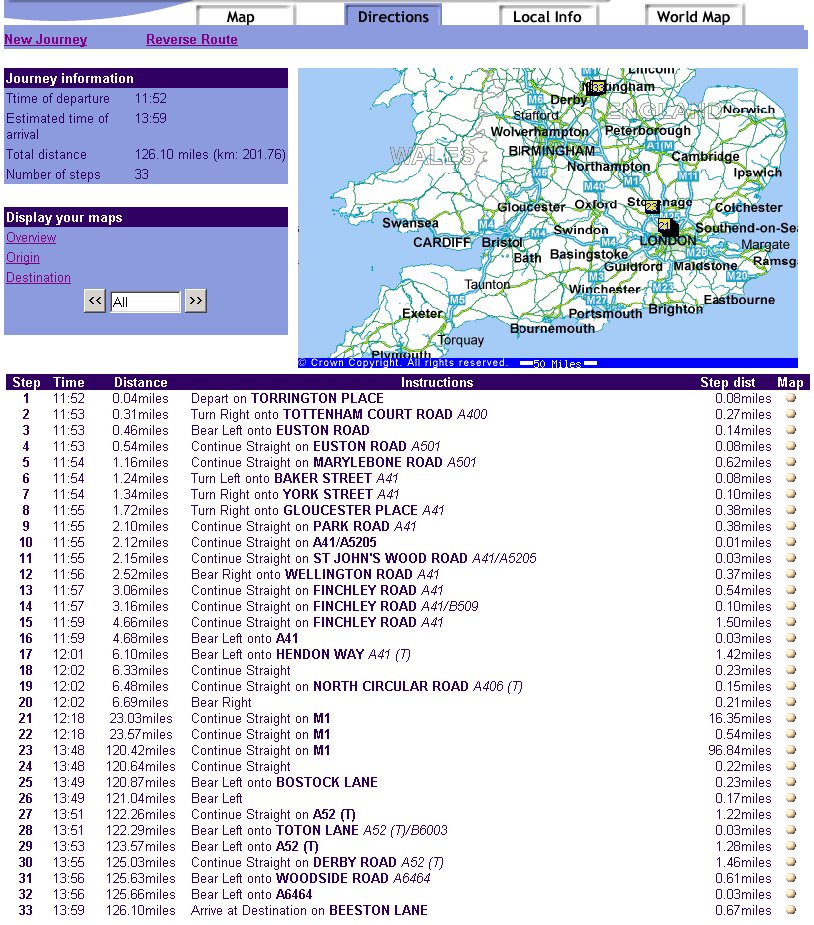Click origin marker 21 near London on map
Screen dimensions: 814x925
pos(665,225)
